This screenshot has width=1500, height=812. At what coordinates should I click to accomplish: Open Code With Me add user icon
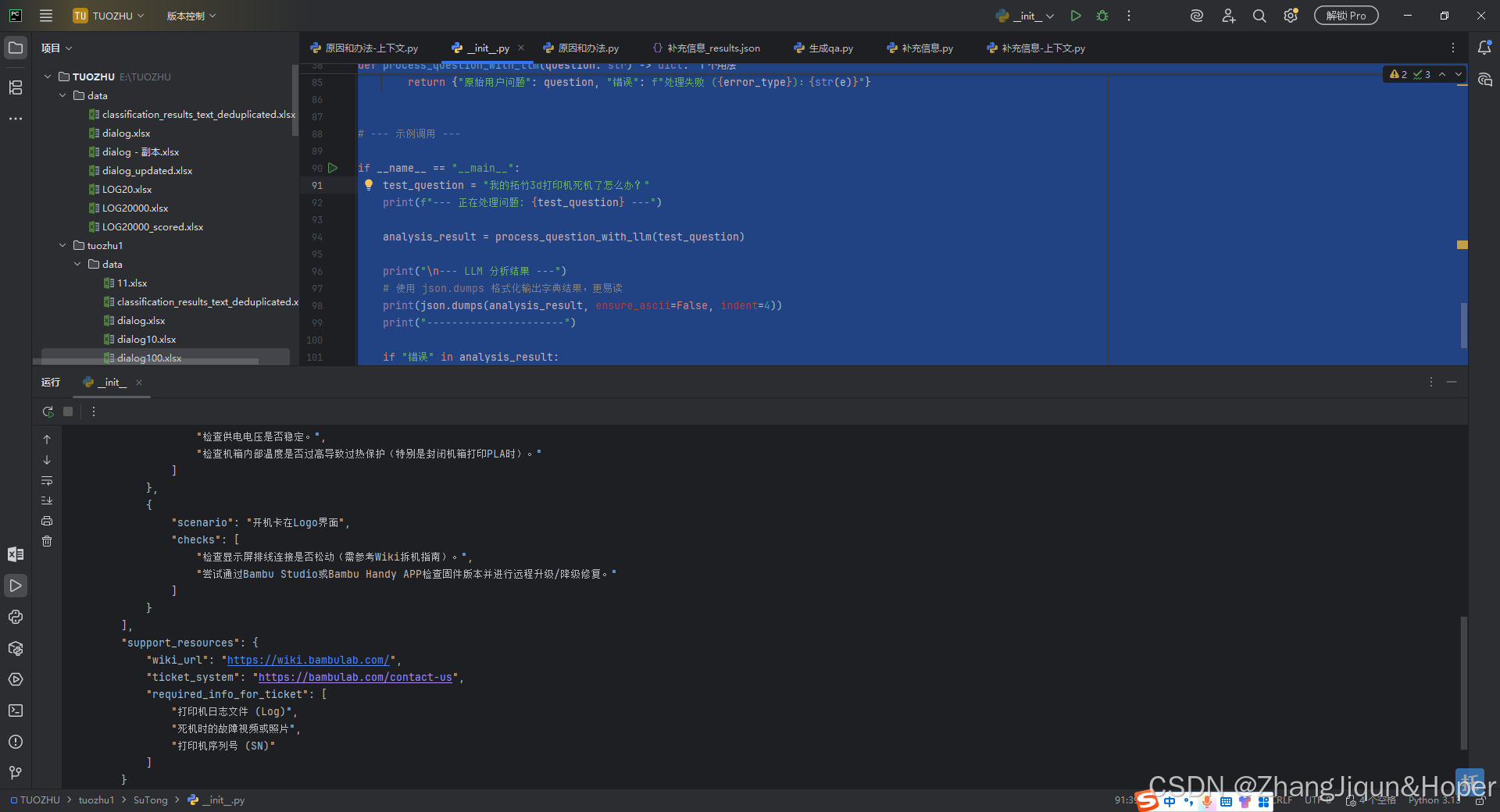click(x=1228, y=16)
